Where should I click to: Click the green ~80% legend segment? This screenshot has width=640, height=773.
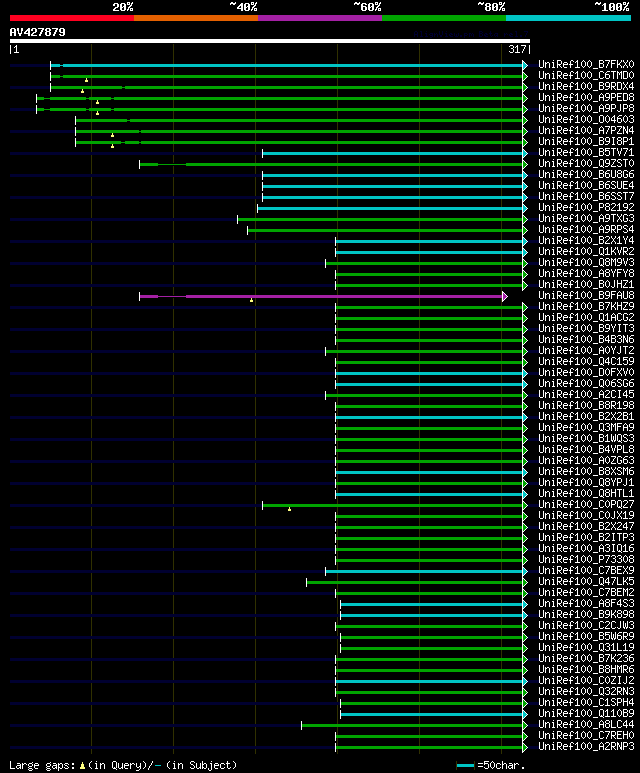(444, 18)
